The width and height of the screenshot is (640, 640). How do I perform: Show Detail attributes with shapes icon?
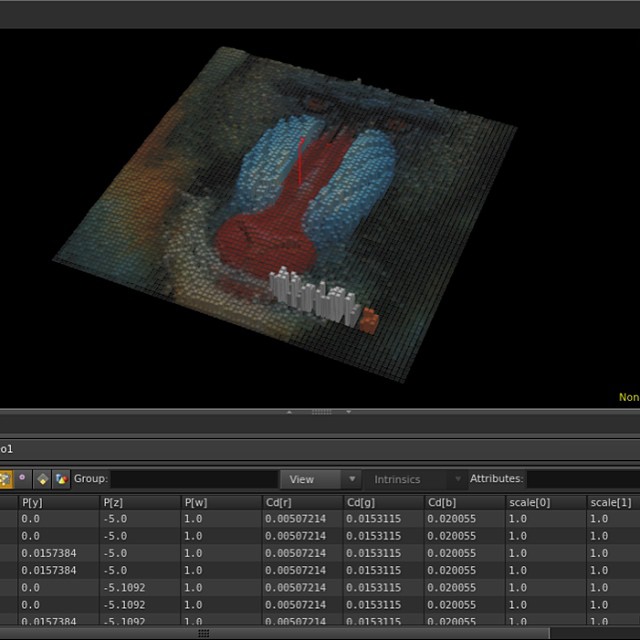point(62,479)
